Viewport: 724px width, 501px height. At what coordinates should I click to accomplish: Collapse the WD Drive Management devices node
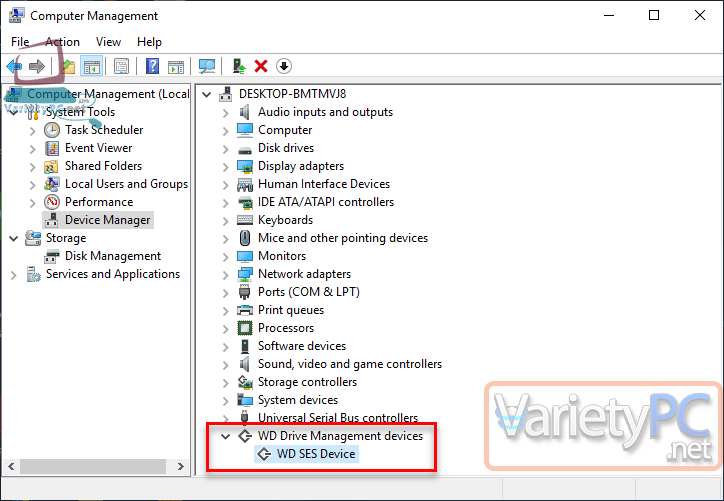[x=225, y=436]
